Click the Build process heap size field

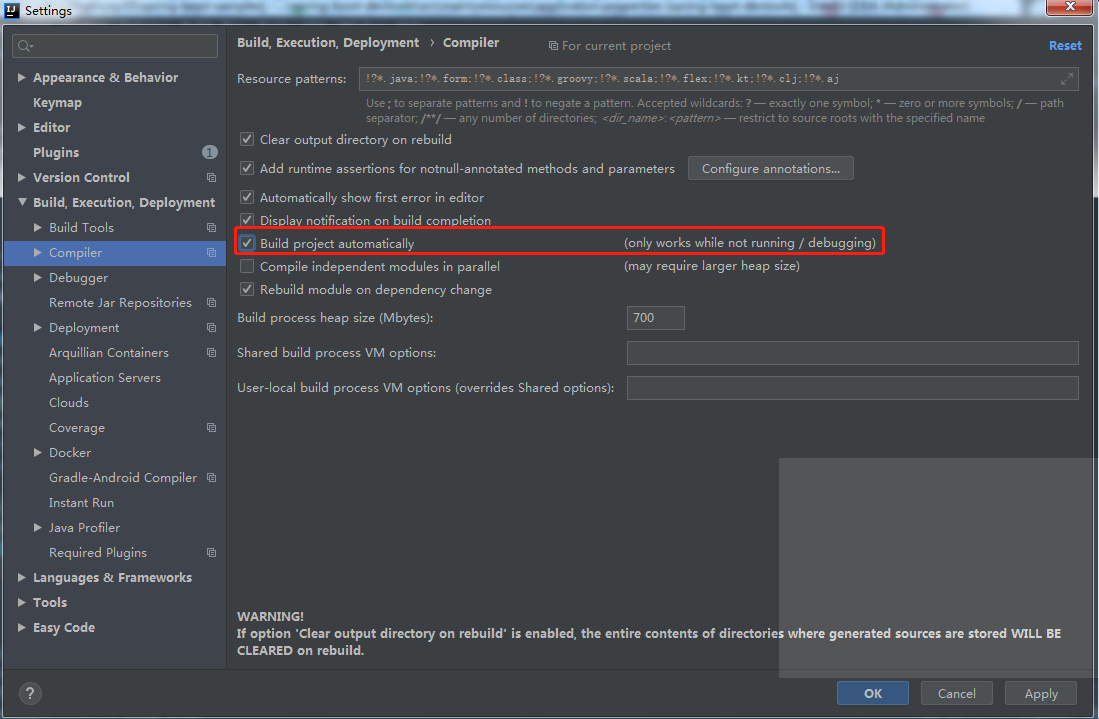(655, 317)
